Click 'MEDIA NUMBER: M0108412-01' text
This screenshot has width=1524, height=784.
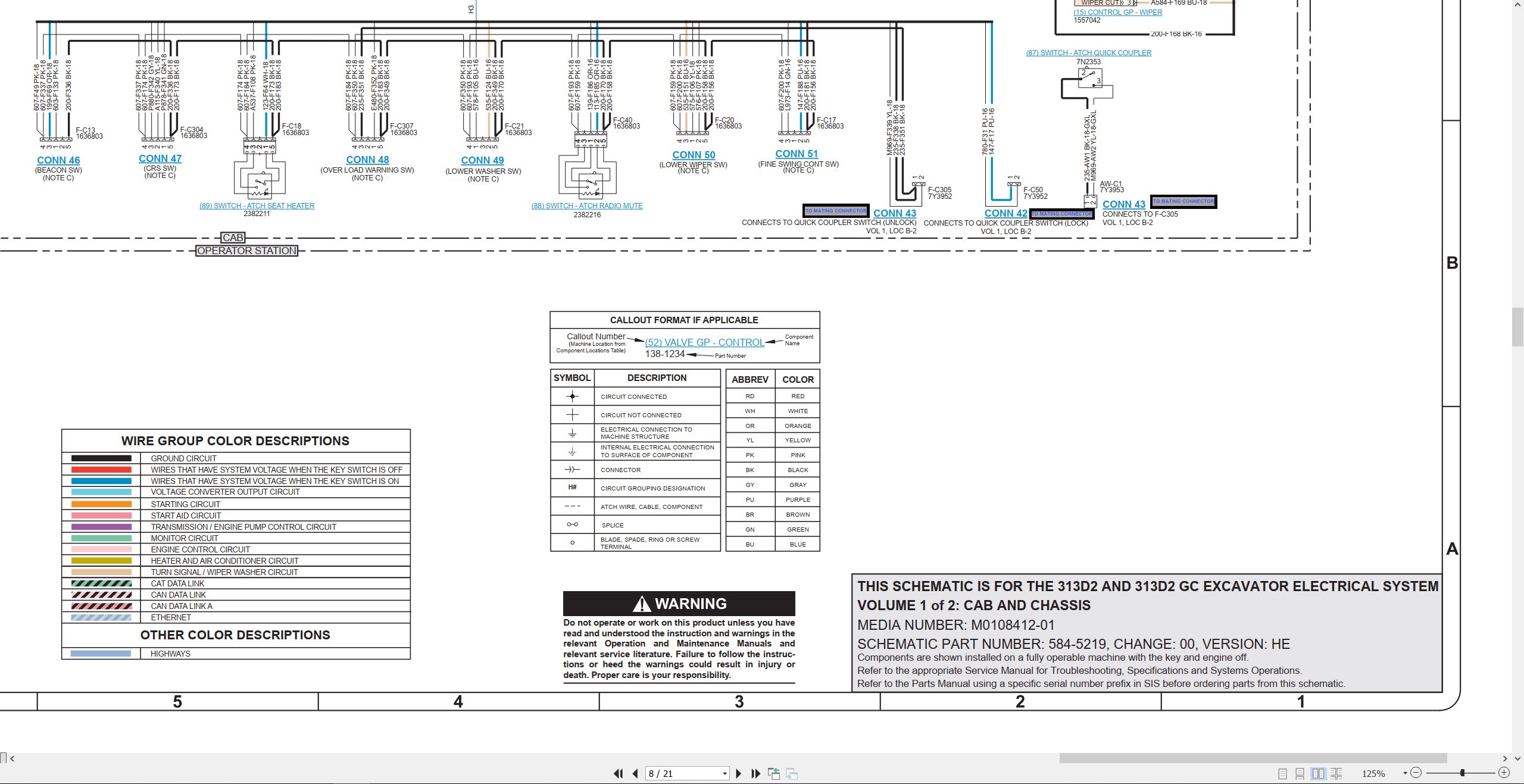click(x=956, y=625)
